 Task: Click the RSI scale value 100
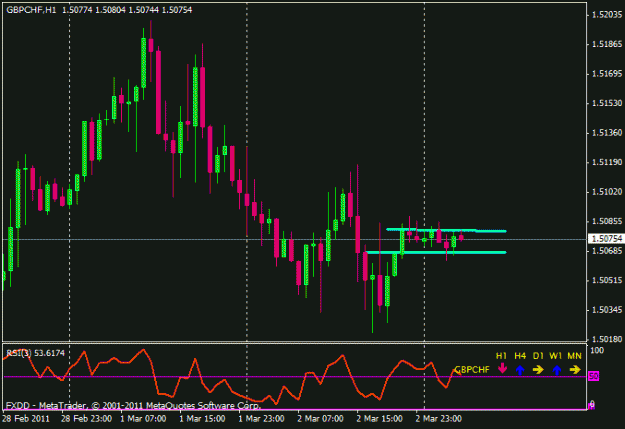(x=597, y=351)
